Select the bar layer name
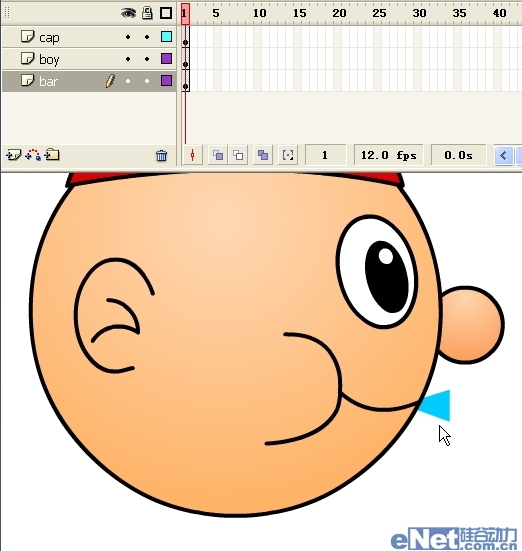Image resolution: width=522 pixels, height=551 pixels. (x=48, y=81)
